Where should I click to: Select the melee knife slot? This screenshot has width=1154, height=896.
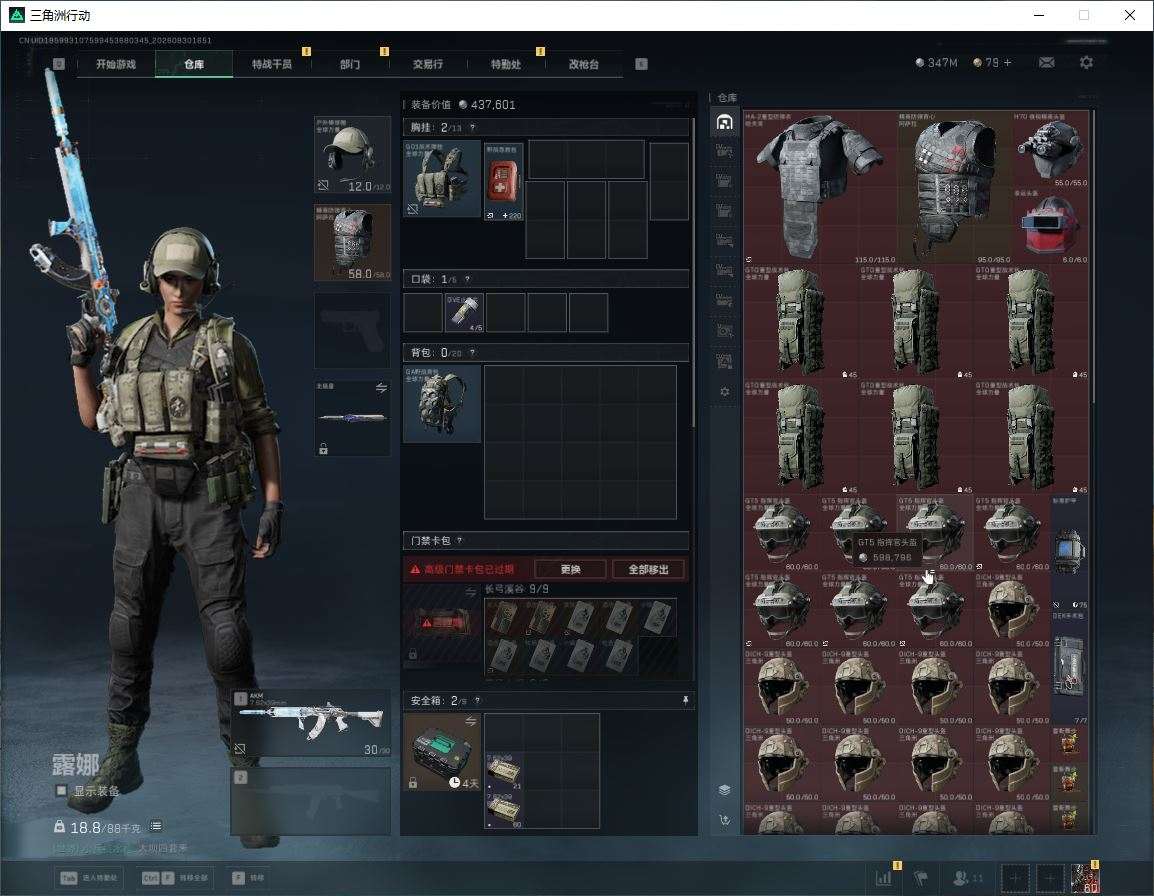point(353,418)
